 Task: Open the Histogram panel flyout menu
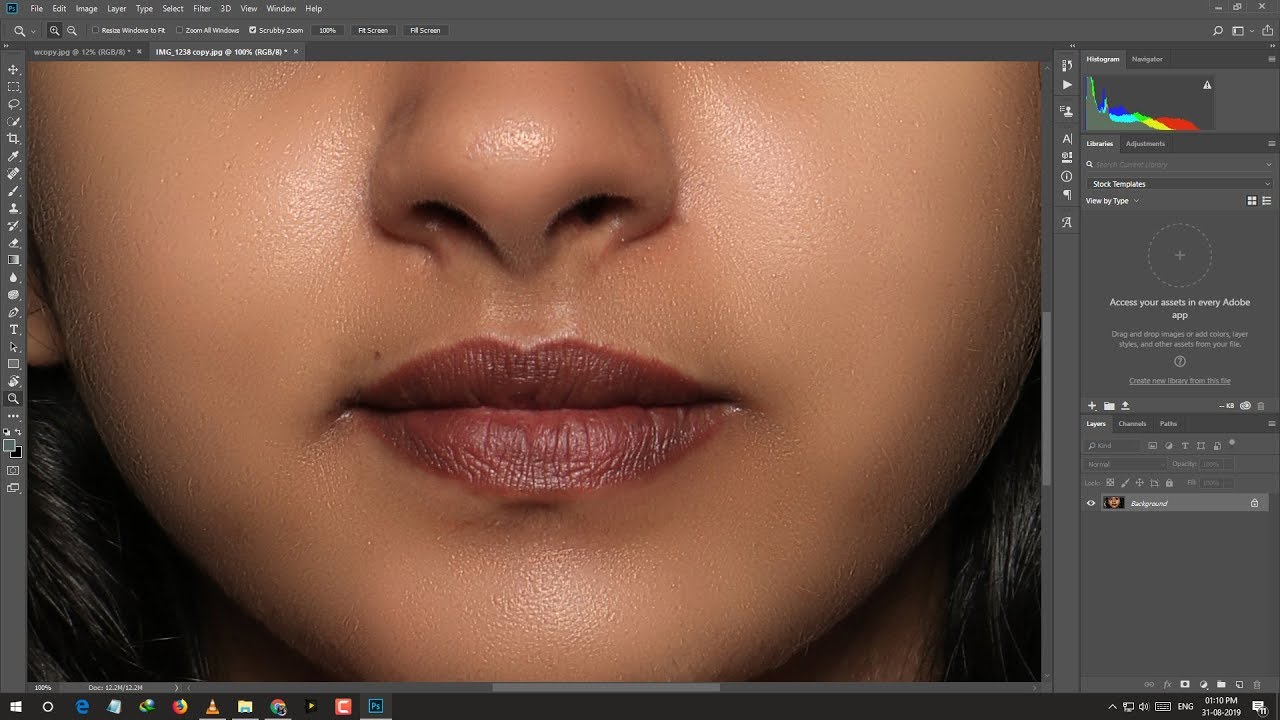pyautogui.click(x=1271, y=59)
